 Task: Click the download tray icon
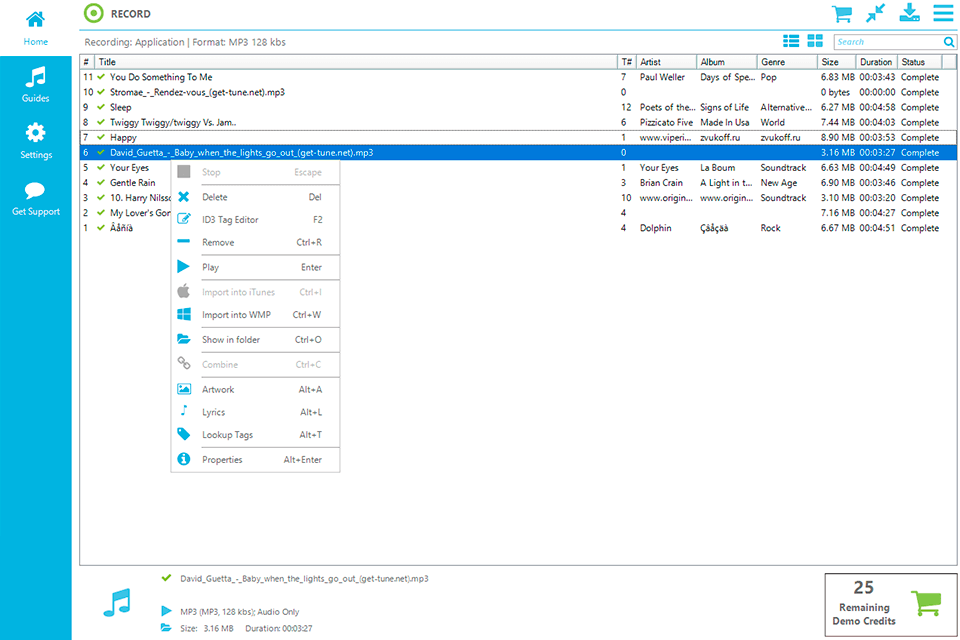click(909, 13)
